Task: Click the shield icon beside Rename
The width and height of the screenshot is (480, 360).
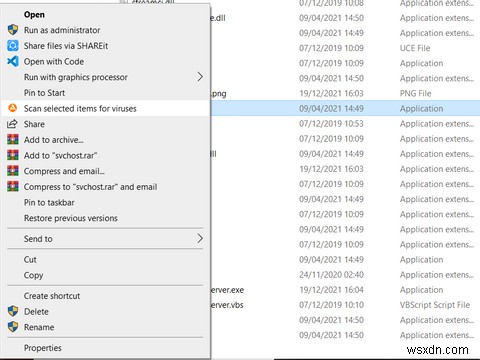Action: click(x=13, y=327)
